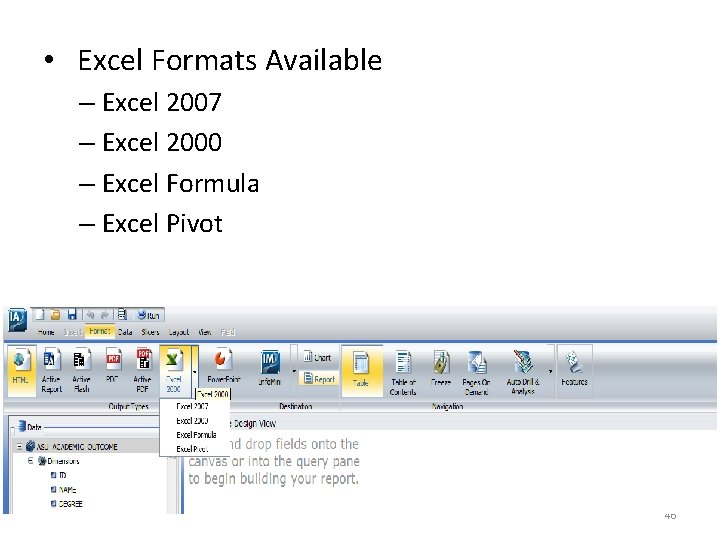
Task: Choose Active Report output type
Action: [51, 371]
